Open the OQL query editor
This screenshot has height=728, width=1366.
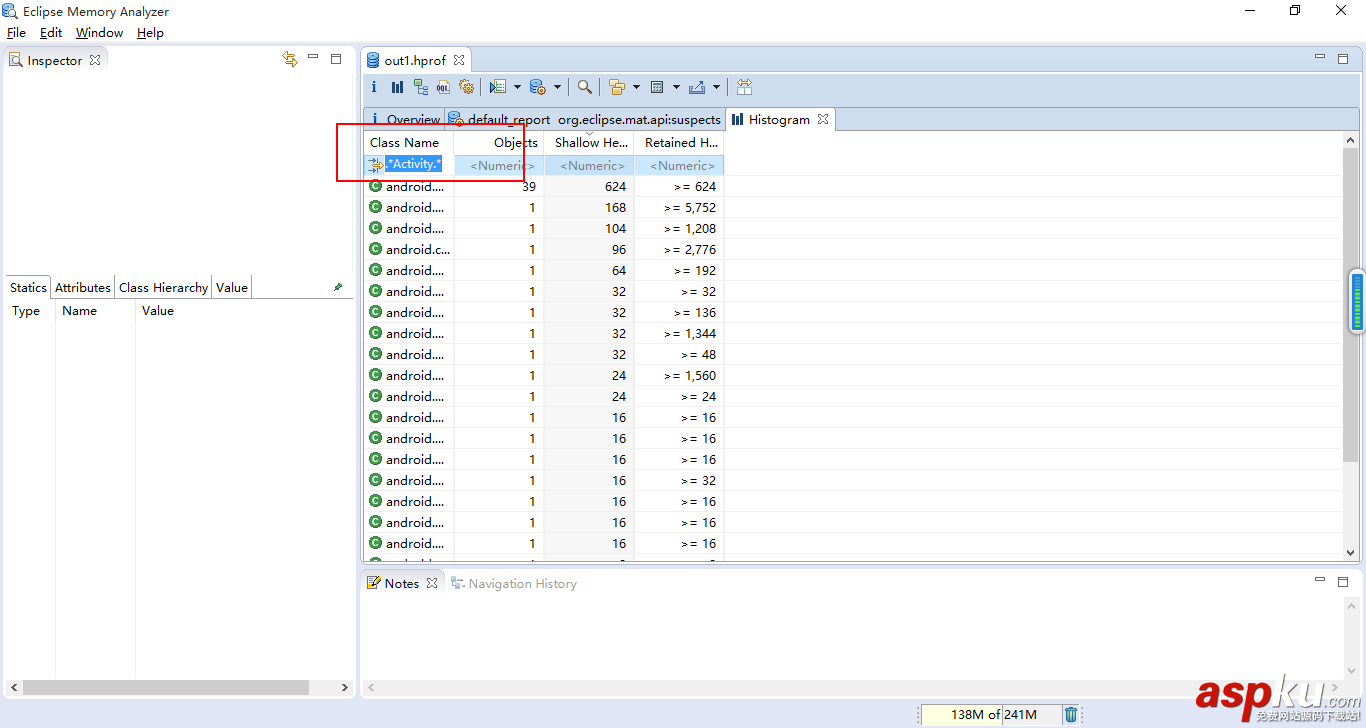click(443, 87)
